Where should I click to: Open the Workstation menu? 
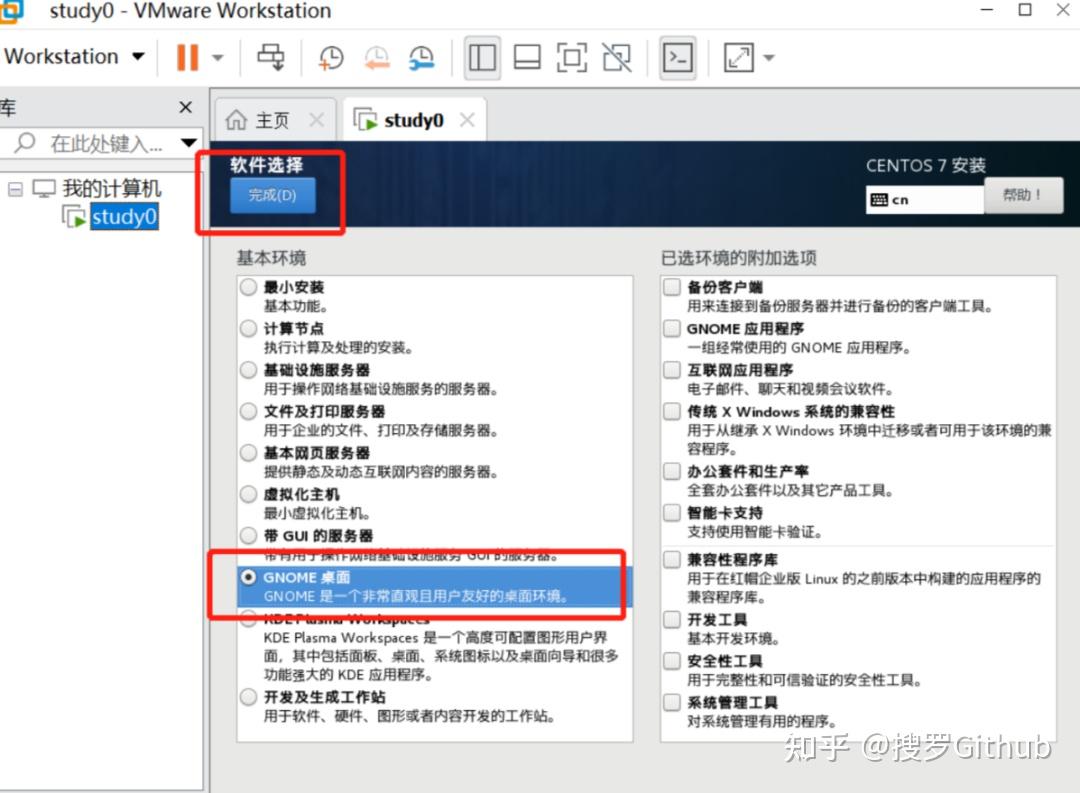click(74, 56)
